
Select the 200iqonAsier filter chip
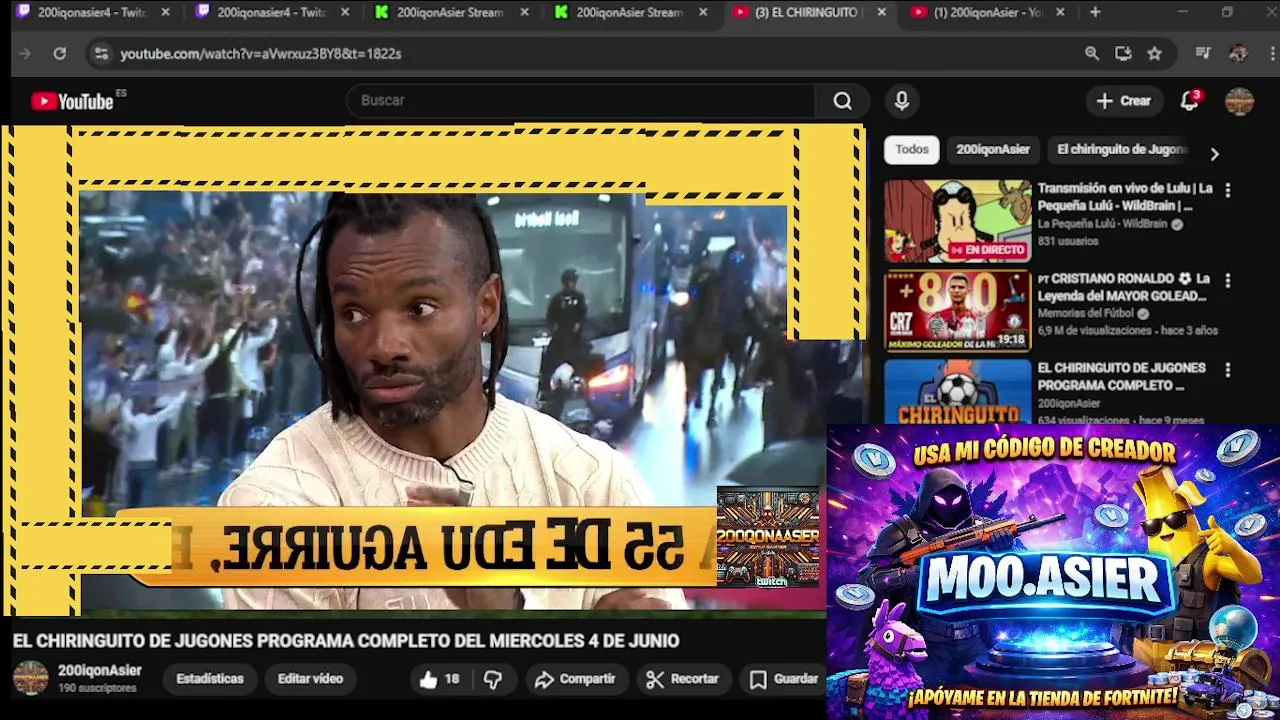tap(993, 149)
